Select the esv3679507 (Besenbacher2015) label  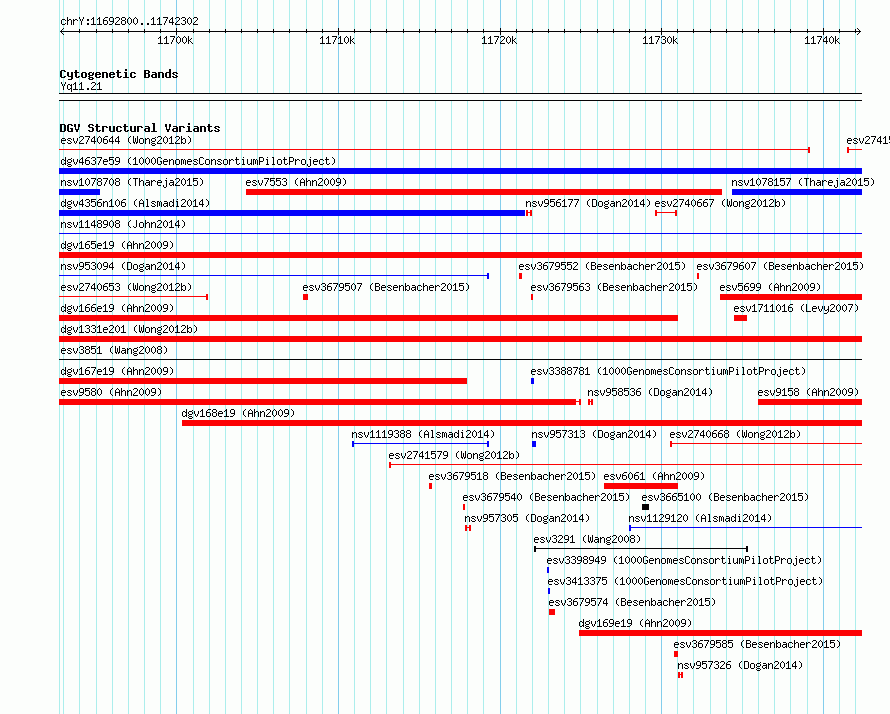[x=386, y=287]
